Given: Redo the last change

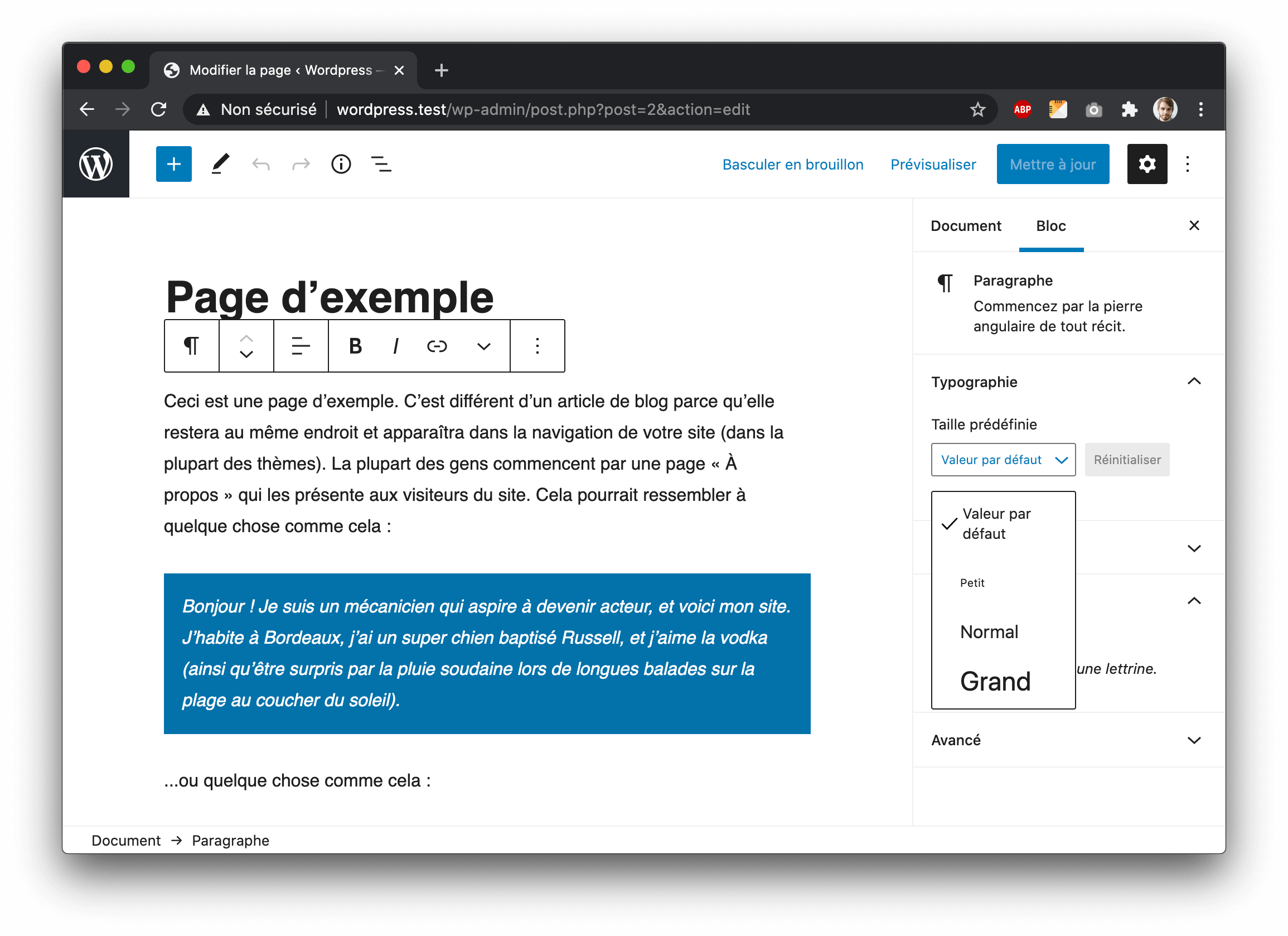Looking at the screenshot, I should click(301, 163).
